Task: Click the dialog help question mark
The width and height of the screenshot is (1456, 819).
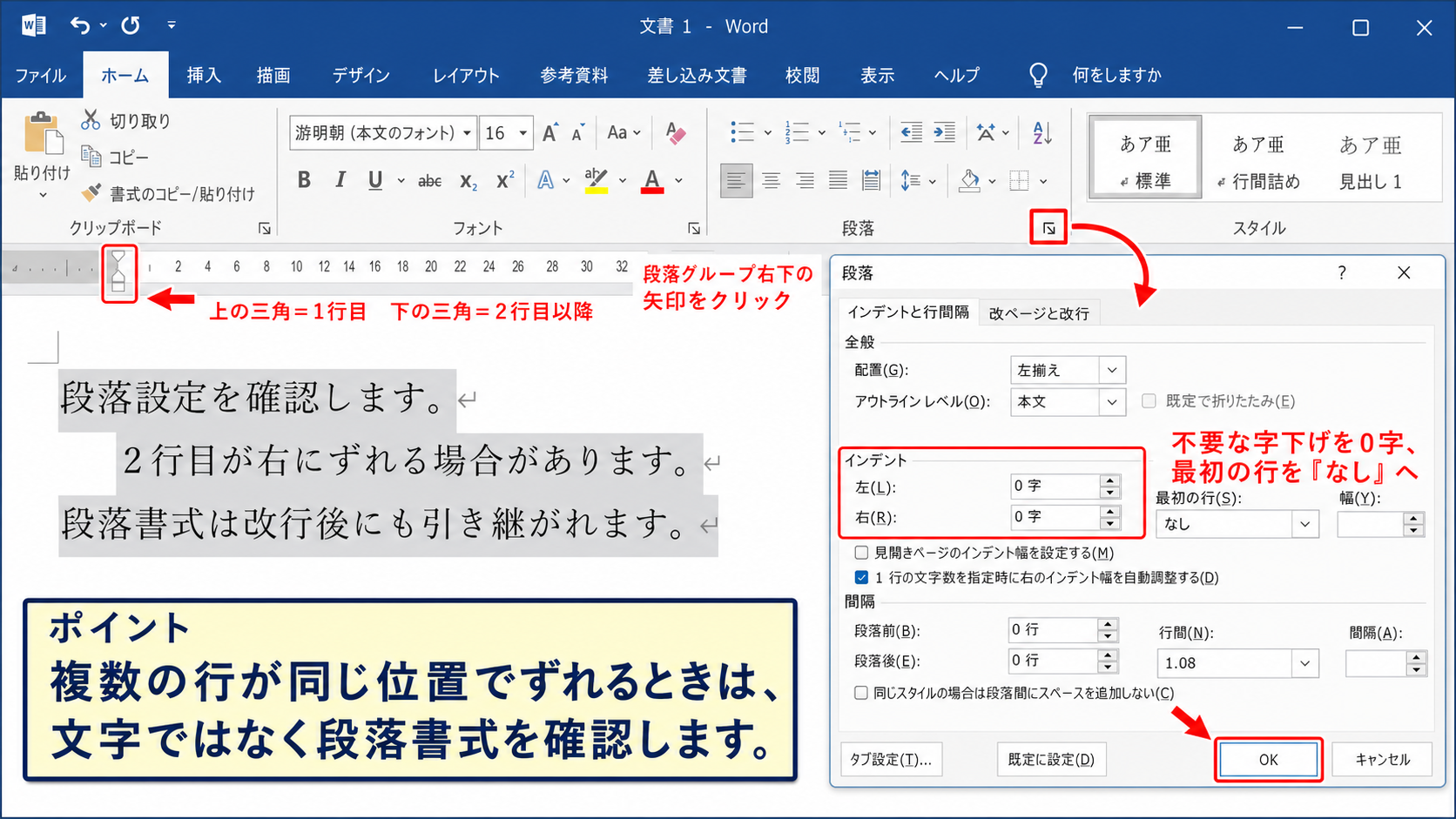Action: pyautogui.click(x=1342, y=272)
